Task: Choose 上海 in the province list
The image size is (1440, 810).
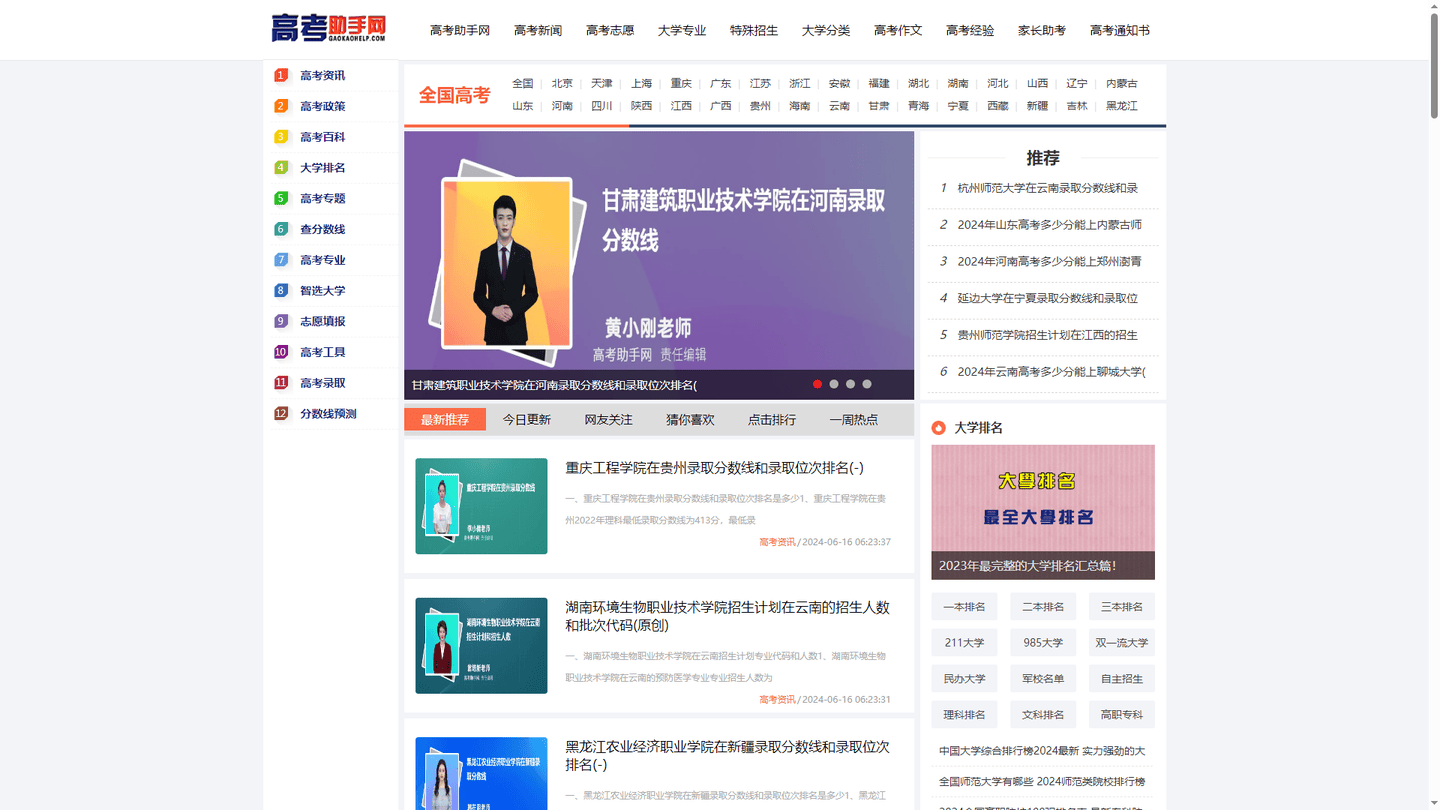Action: pos(642,84)
